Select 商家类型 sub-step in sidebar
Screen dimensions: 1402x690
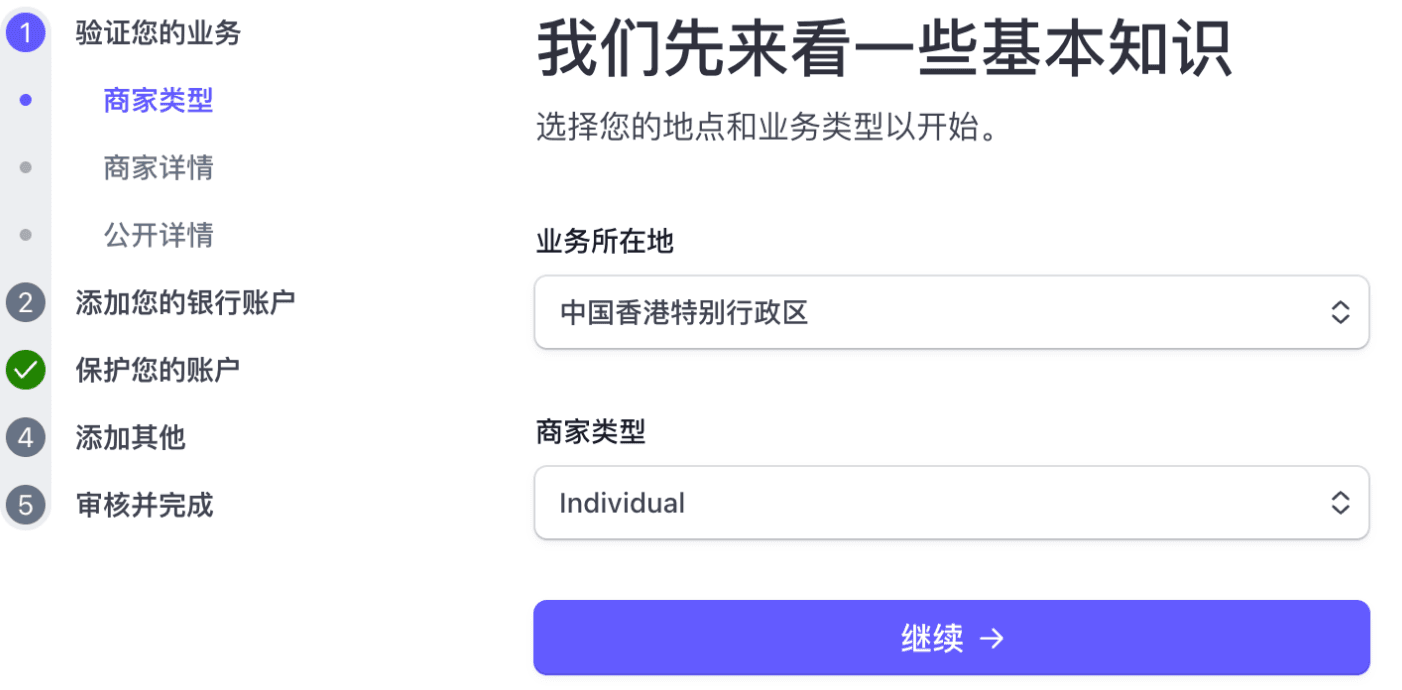[158, 100]
